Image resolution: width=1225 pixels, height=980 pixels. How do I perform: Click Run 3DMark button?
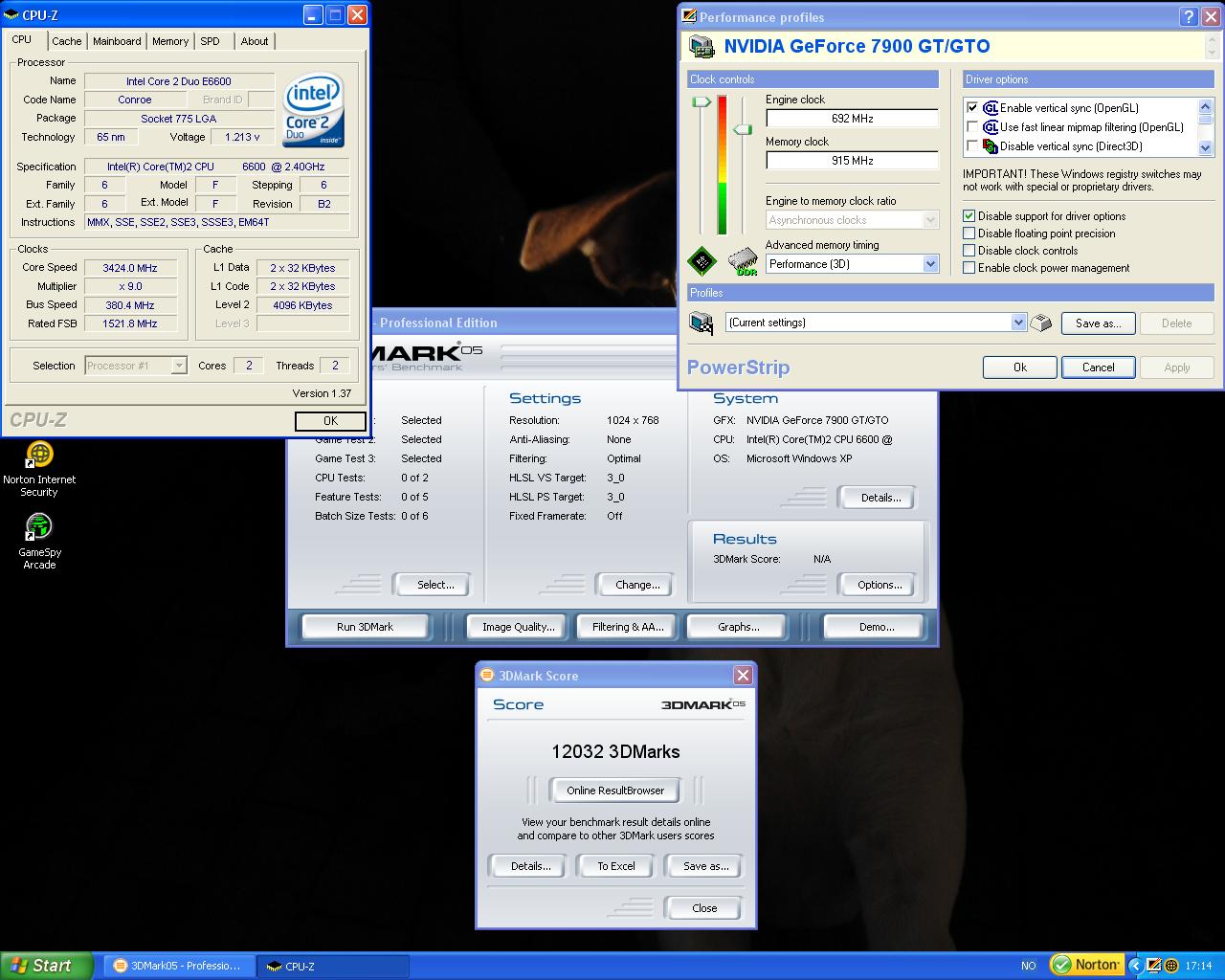[365, 627]
